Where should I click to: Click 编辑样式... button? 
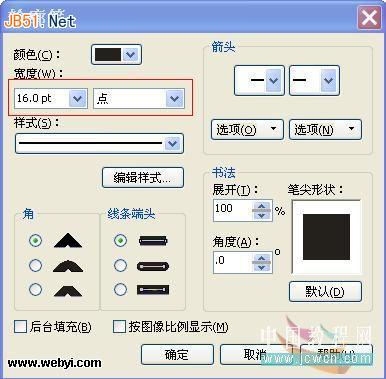click(143, 178)
